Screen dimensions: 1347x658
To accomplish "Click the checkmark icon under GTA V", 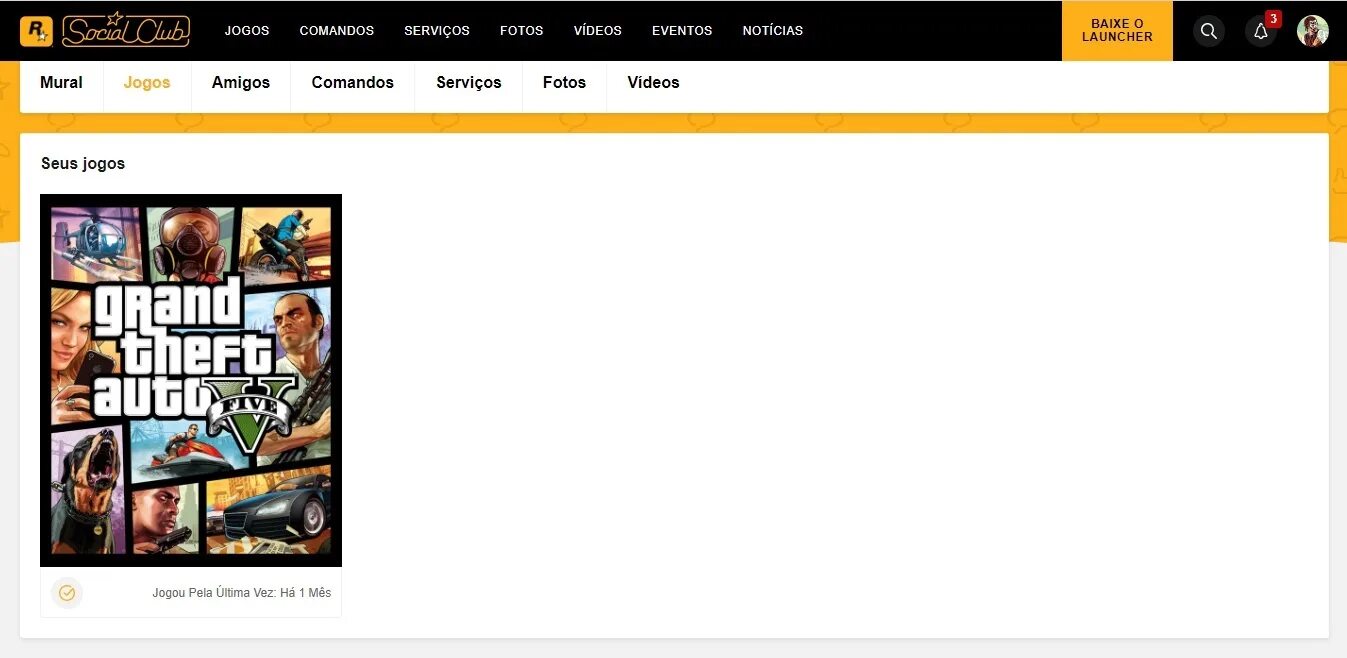I will click(x=67, y=593).
